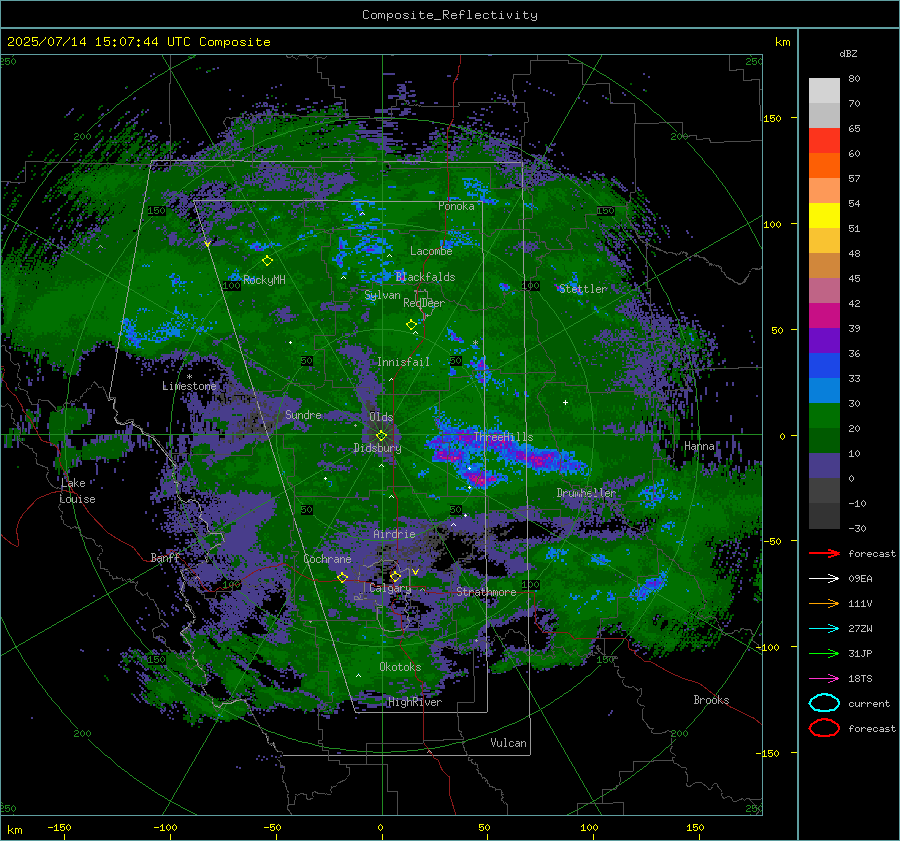Click the yellow diamond marker below Cochrane
The height and width of the screenshot is (841, 900).
tap(342, 578)
